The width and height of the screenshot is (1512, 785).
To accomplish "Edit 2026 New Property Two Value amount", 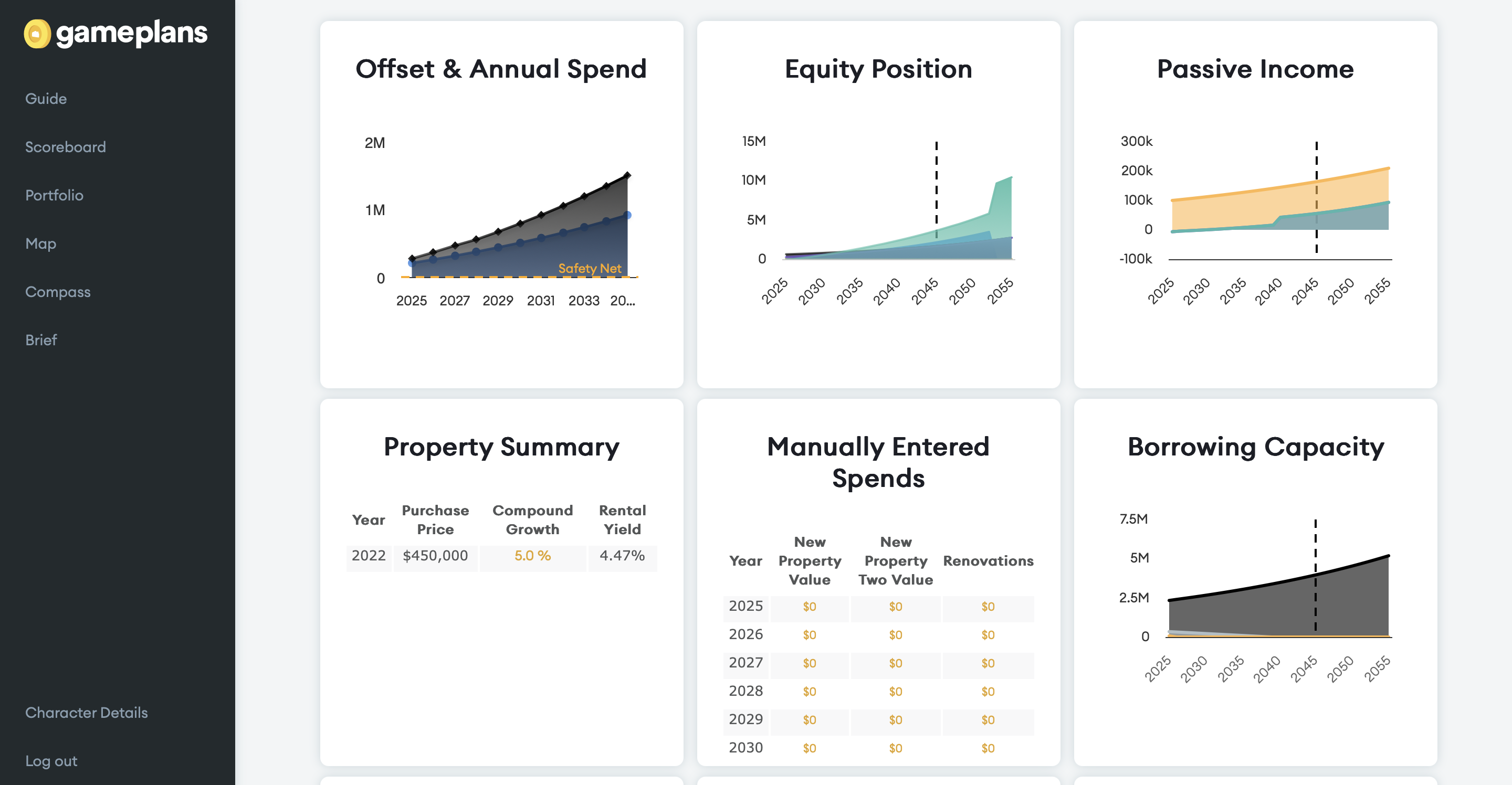I will click(x=895, y=635).
